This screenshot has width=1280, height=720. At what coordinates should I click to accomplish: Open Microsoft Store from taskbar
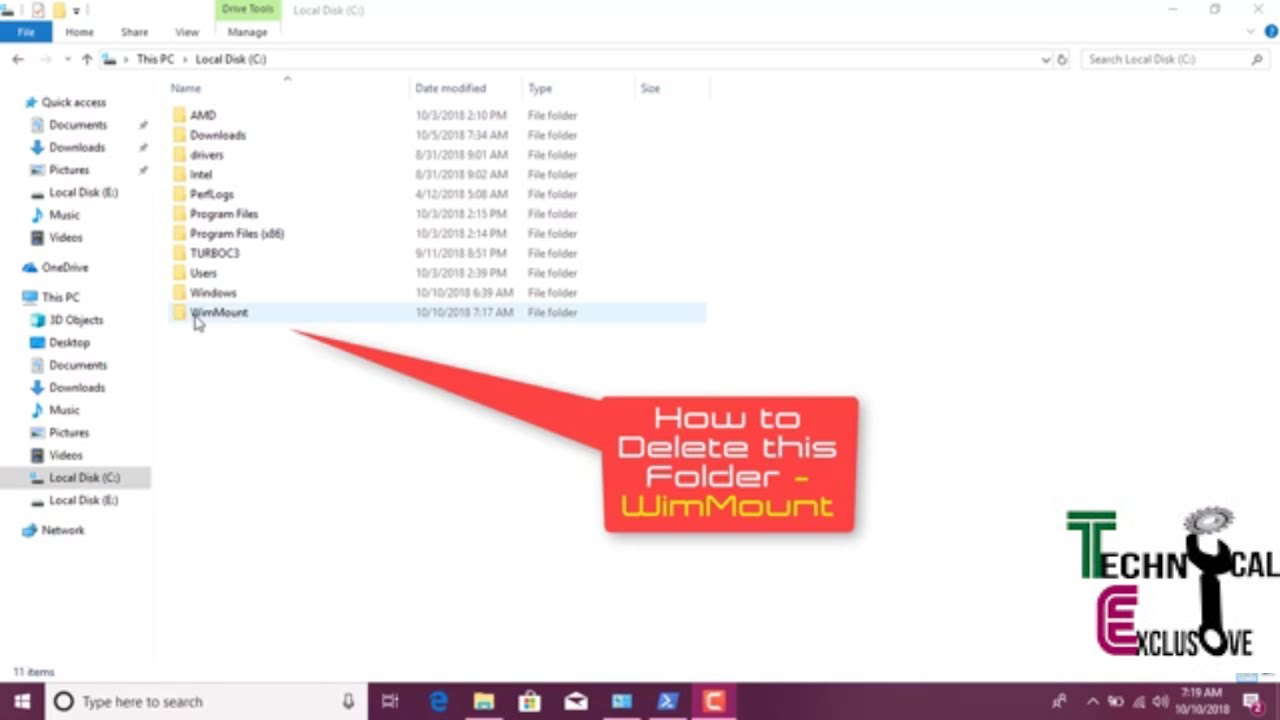click(529, 701)
